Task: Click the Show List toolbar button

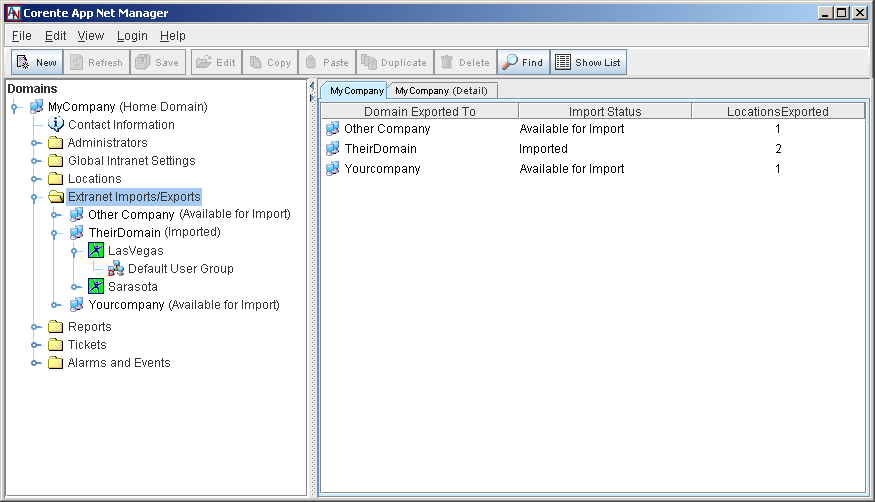Action: pyautogui.click(x=588, y=62)
